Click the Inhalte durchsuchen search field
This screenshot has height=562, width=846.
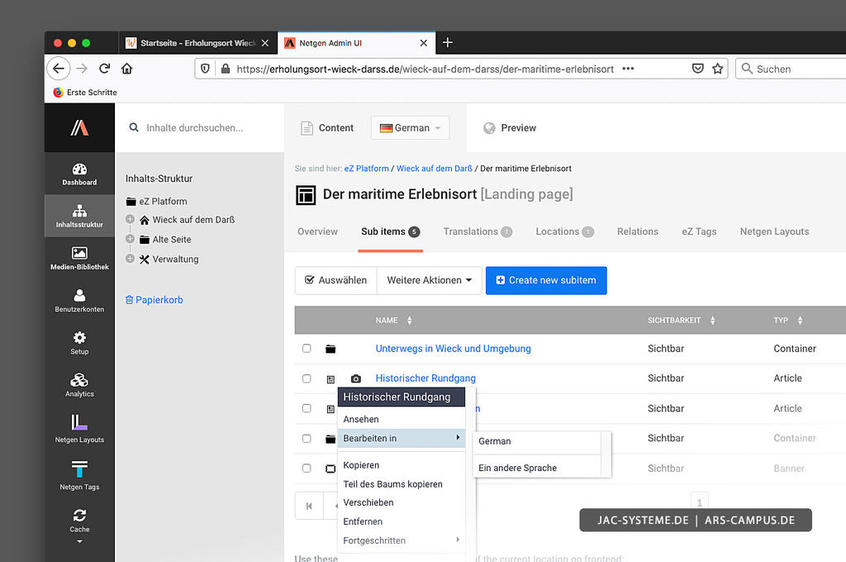[200, 128]
